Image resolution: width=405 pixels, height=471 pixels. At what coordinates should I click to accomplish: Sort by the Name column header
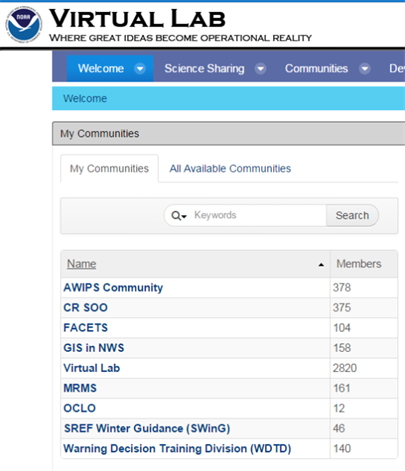click(82, 264)
